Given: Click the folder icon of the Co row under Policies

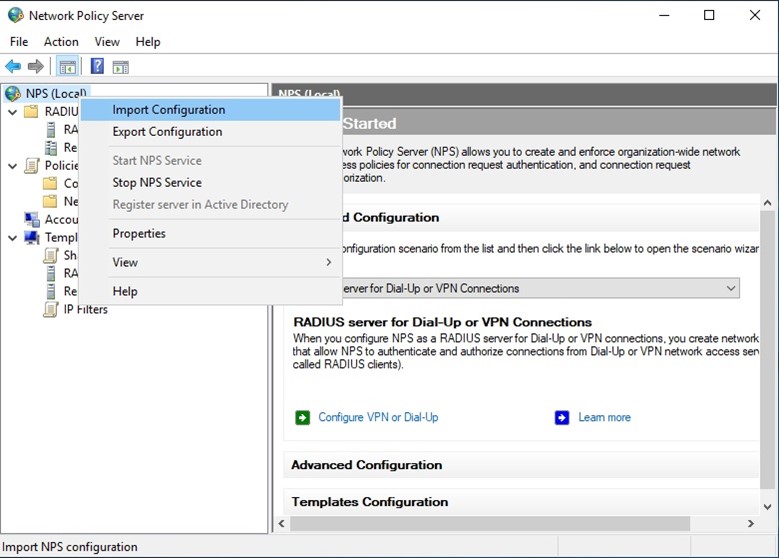Looking at the screenshot, I should 50,183.
